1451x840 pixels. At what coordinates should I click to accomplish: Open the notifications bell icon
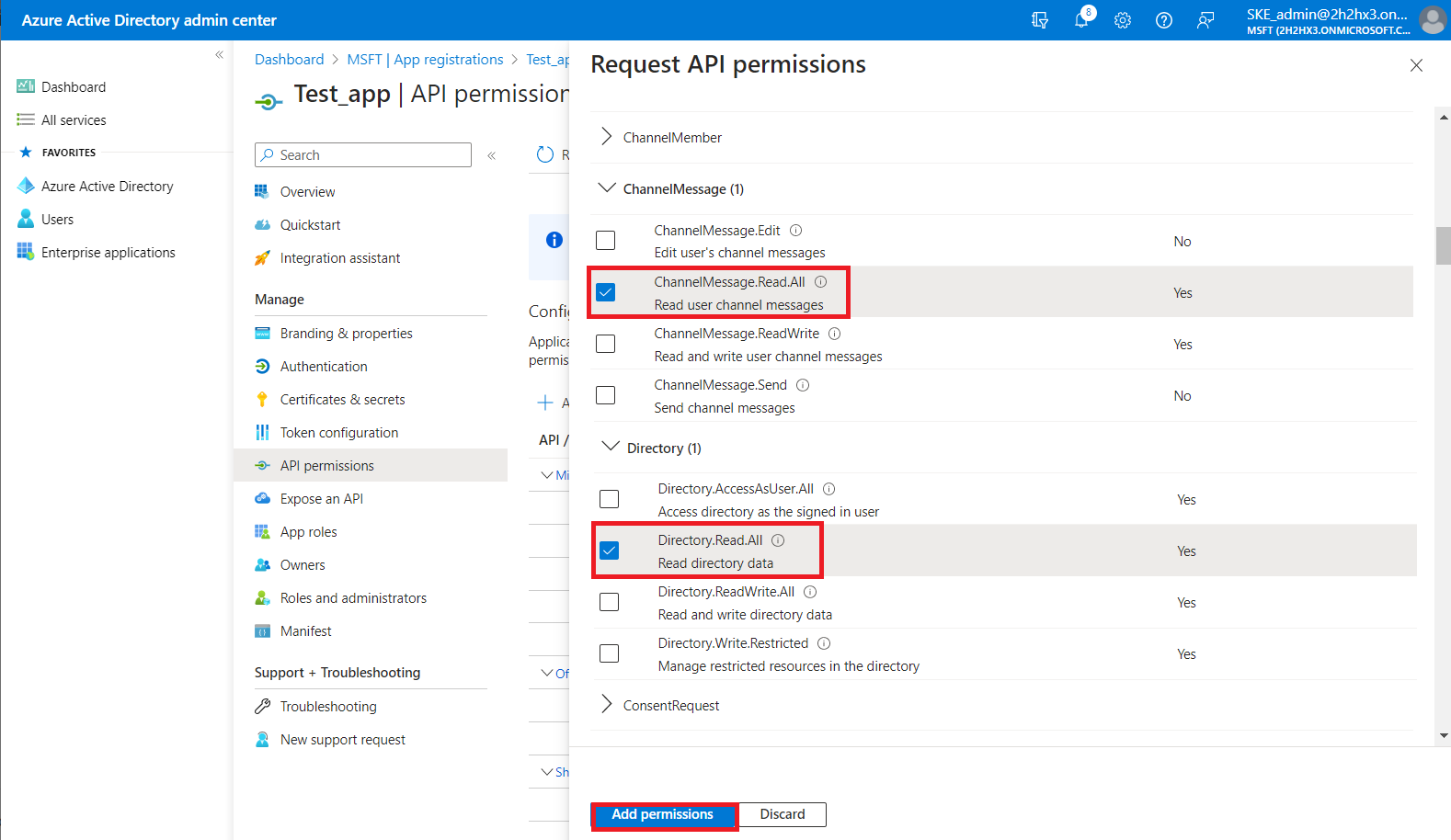pyautogui.click(x=1081, y=20)
